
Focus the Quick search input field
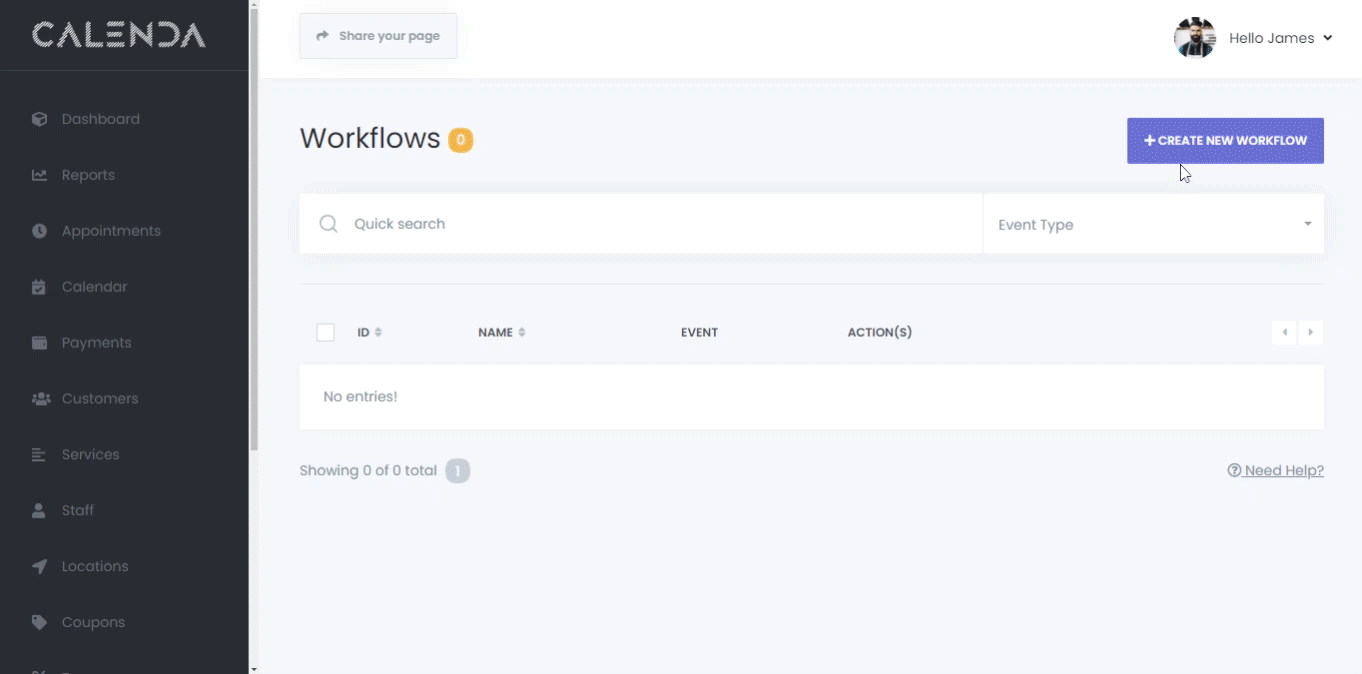[660, 224]
